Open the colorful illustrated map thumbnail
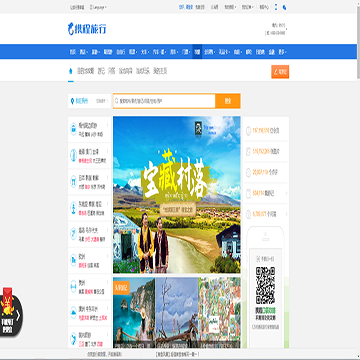The width and height of the screenshot is (360, 360). [219, 312]
